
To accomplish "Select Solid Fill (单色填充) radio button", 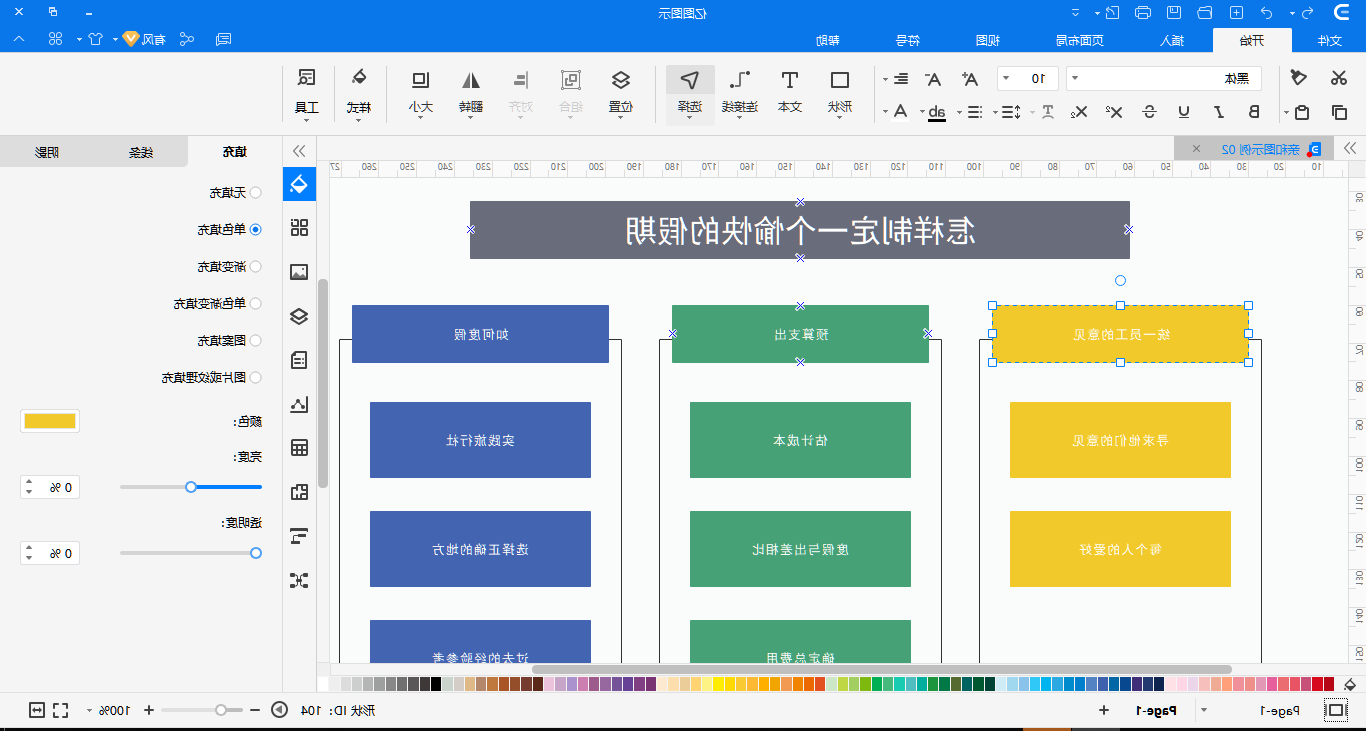I will click(255, 229).
